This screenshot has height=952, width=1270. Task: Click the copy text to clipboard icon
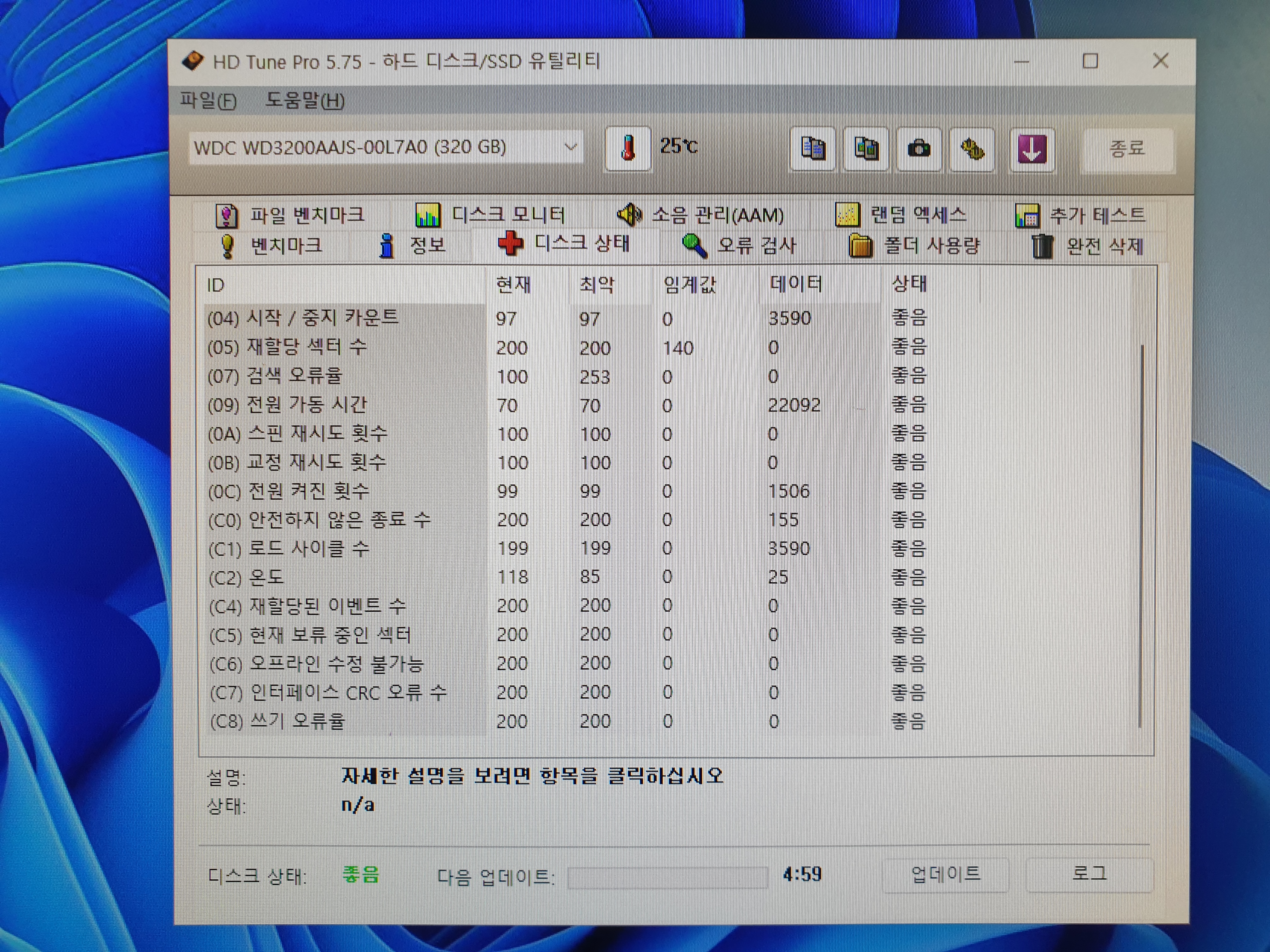pos(812,149)
